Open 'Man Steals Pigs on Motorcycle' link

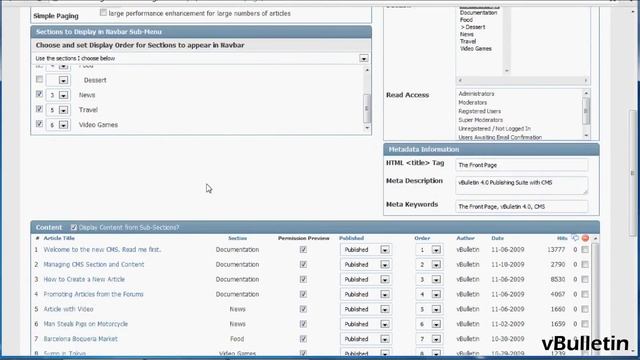(x=86, y=324)
